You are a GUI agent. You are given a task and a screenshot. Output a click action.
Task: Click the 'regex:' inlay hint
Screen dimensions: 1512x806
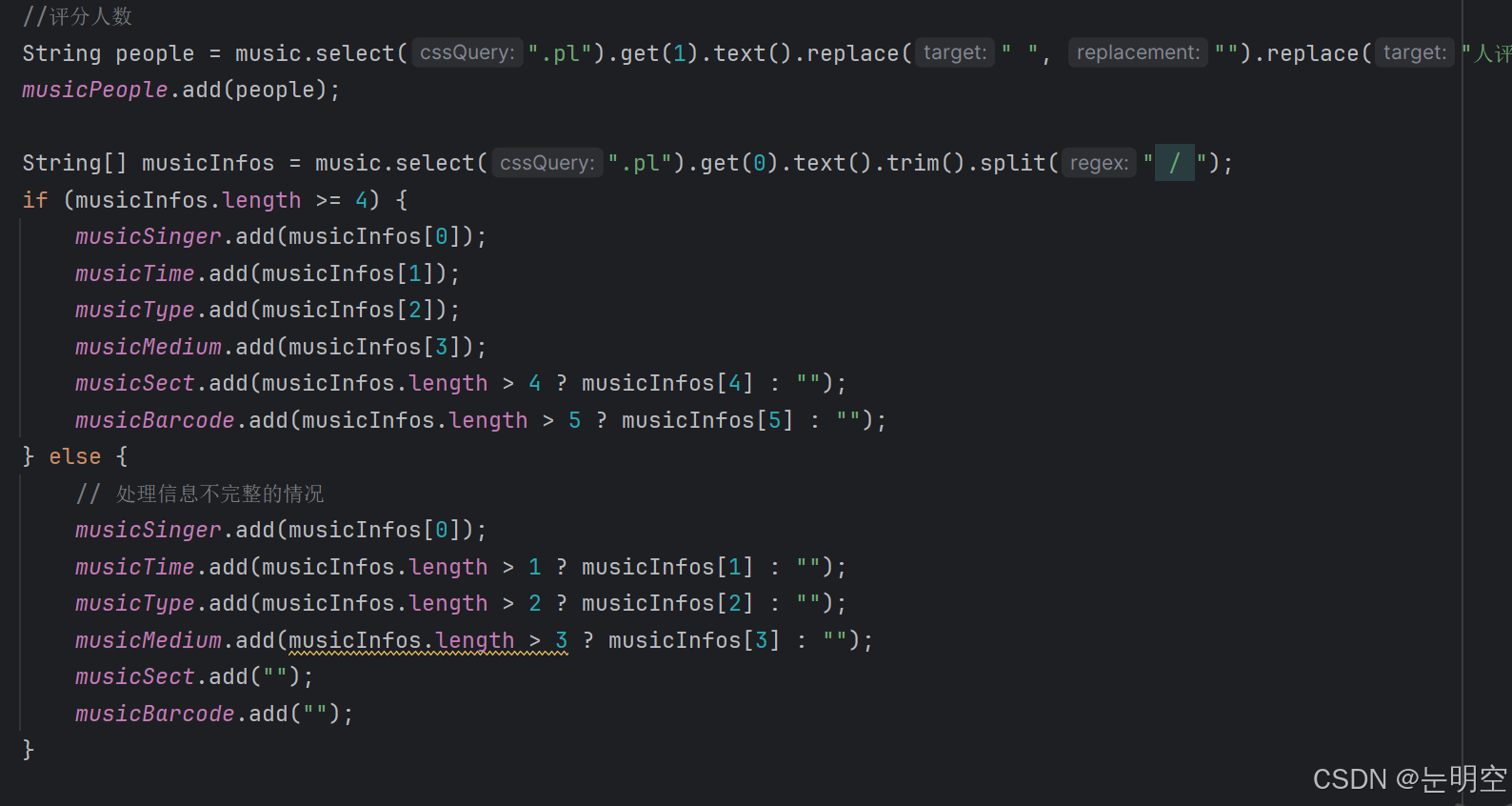click(1099, 163)
